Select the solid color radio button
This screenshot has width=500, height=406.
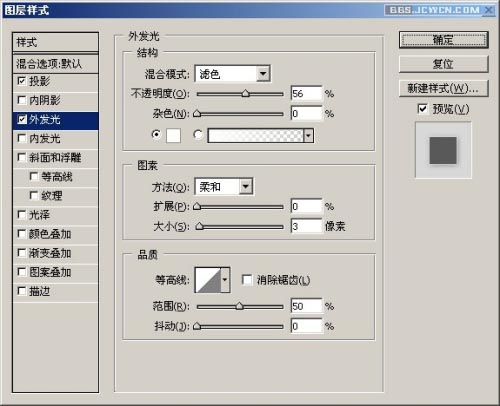[x=156, y=135]
